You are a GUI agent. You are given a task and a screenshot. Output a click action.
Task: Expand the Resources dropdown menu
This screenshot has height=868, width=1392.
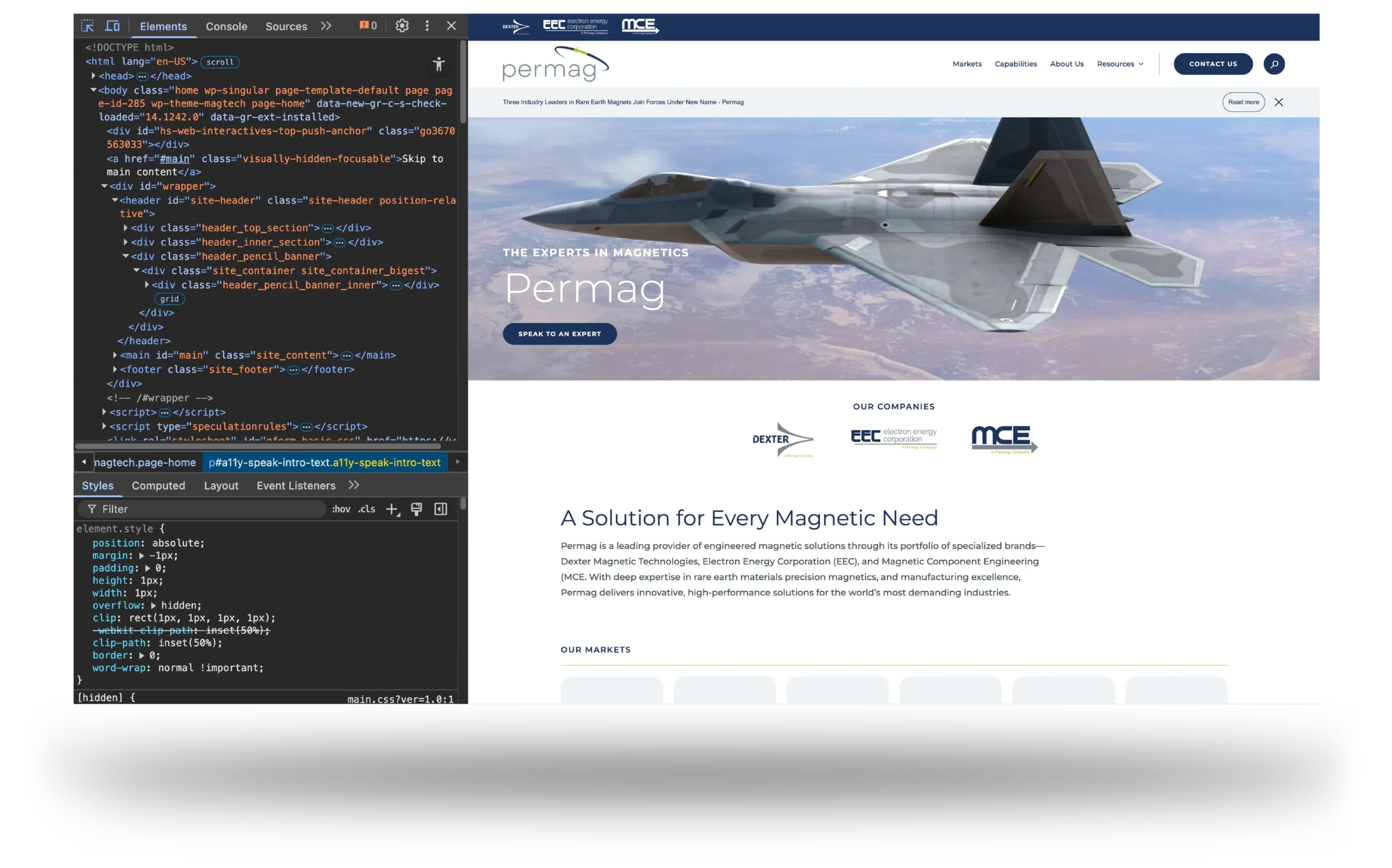pos(1120,64)
